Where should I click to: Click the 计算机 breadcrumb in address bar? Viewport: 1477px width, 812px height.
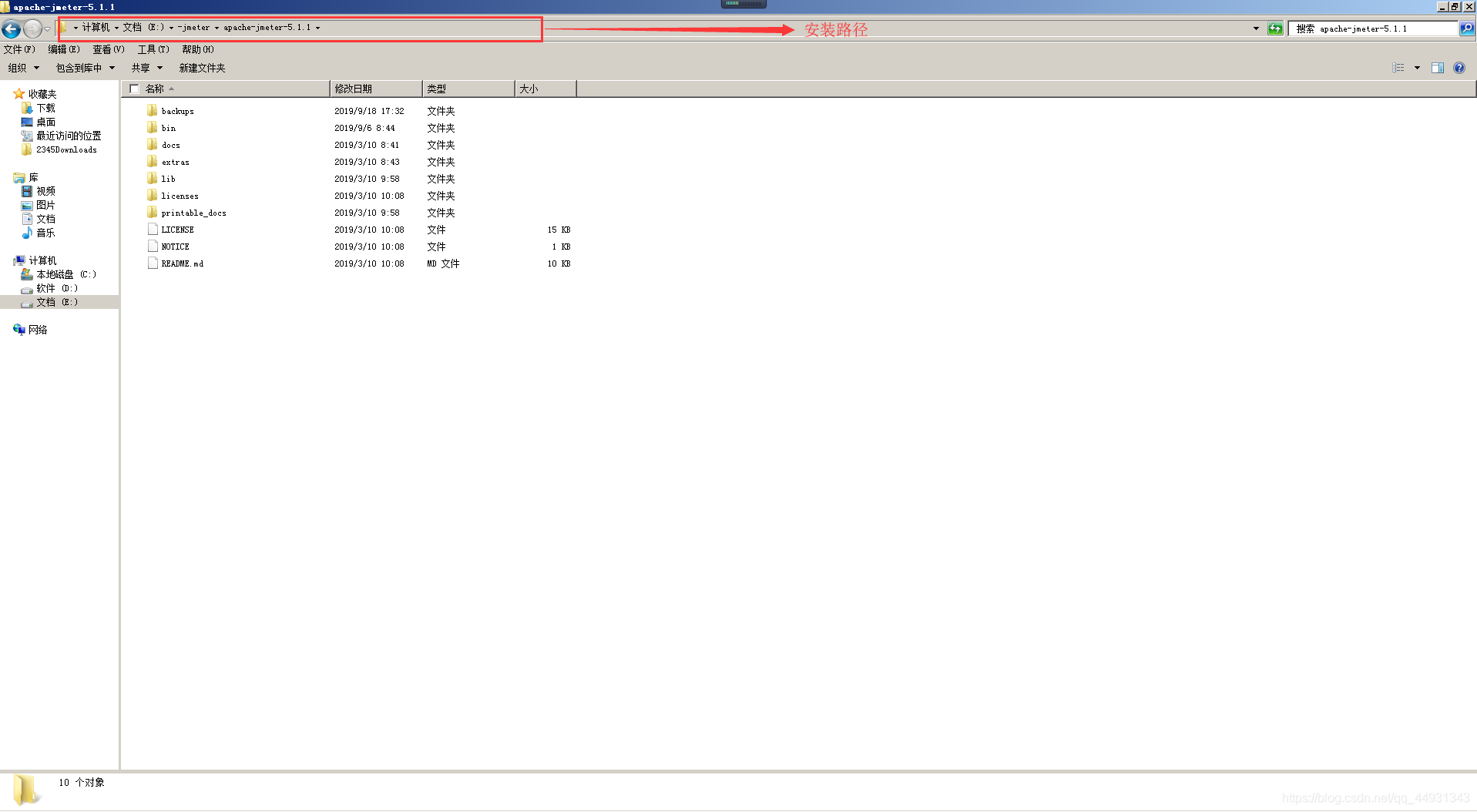pos(96,27)
